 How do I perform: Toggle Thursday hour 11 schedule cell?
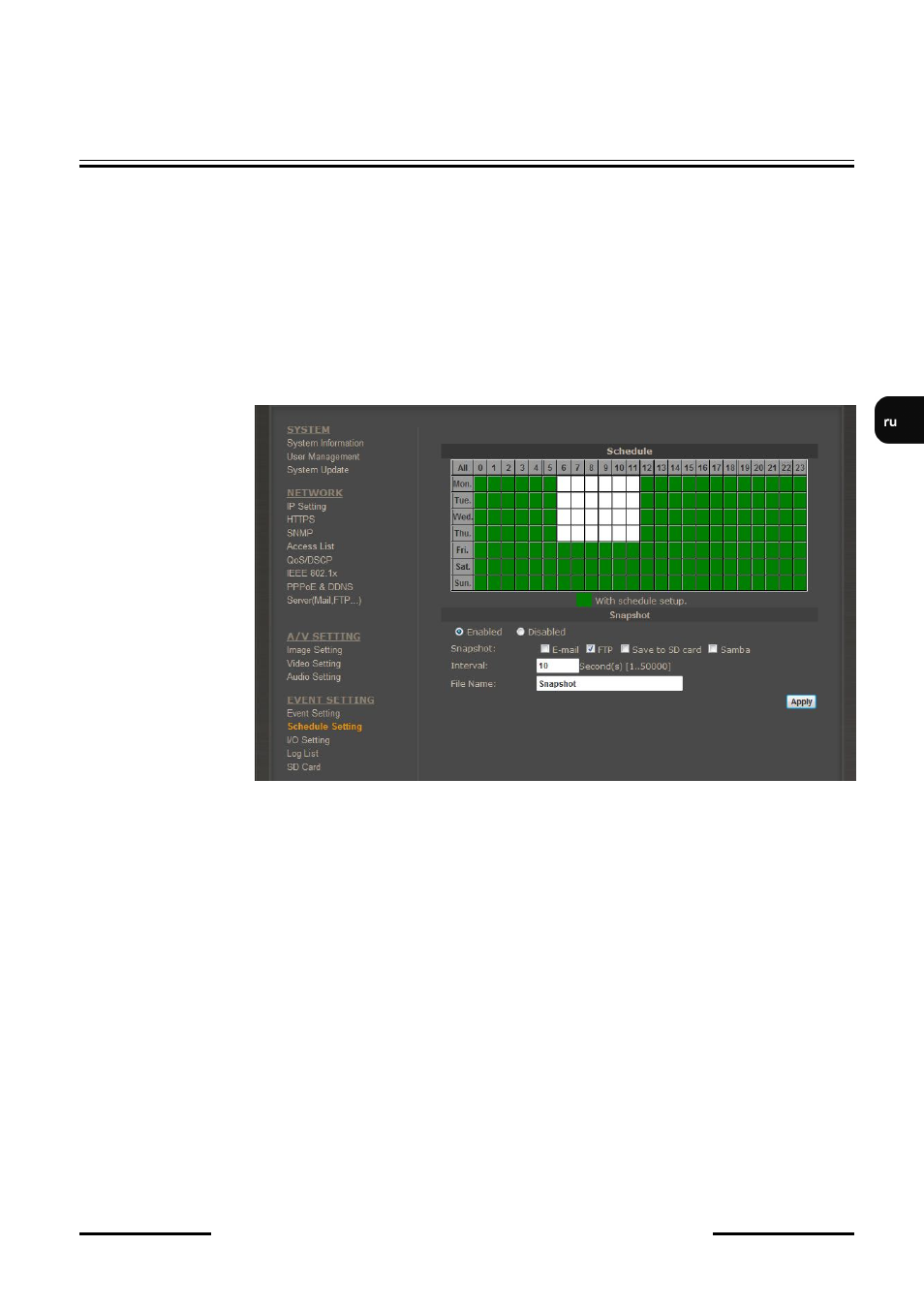[x=632, y=533]
